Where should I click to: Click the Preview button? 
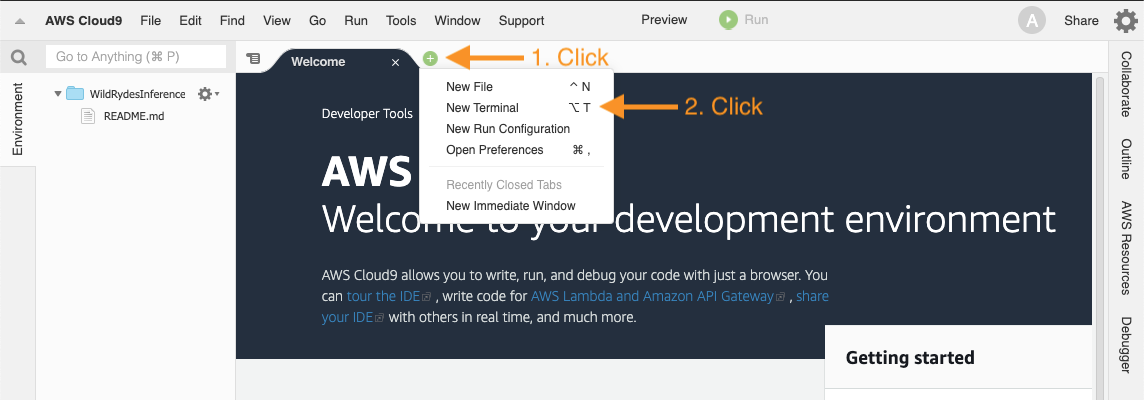coord(664,20)
